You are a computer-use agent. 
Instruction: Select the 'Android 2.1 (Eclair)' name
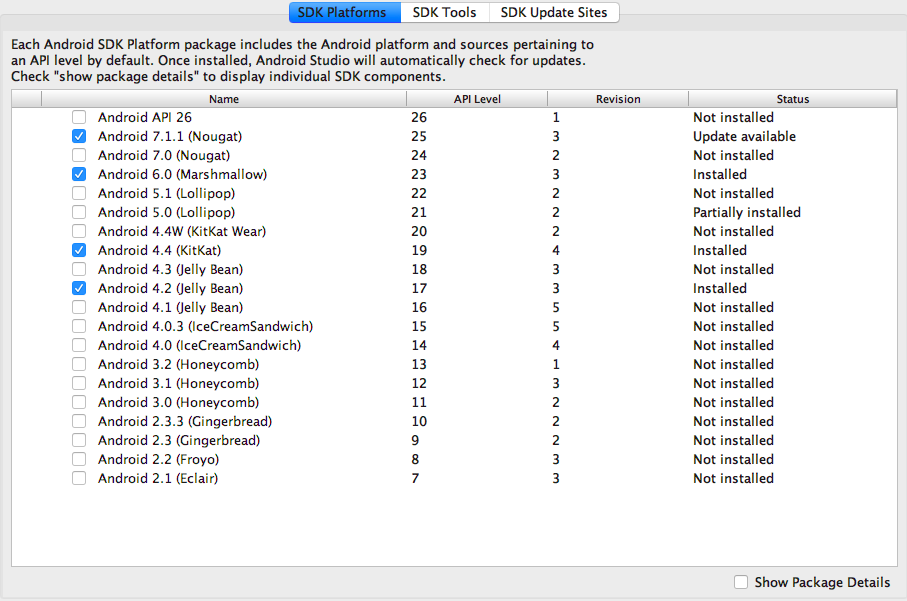pyautogui.click(x=158, y=478)
